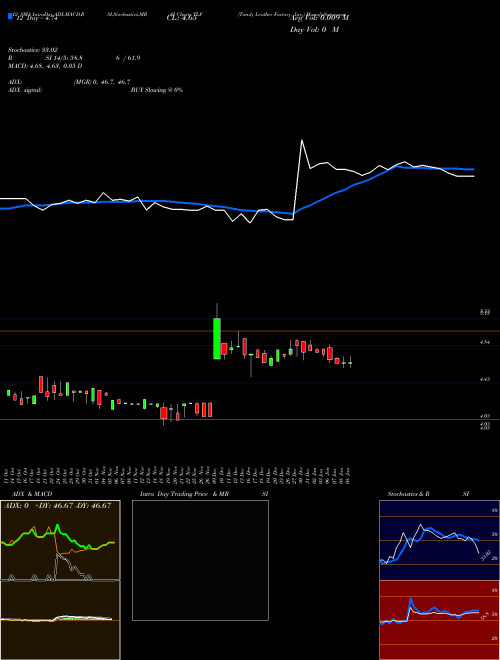Click the tall green gap-up candlestick
This screenshot has height=660, width=500.
(217, 338)
